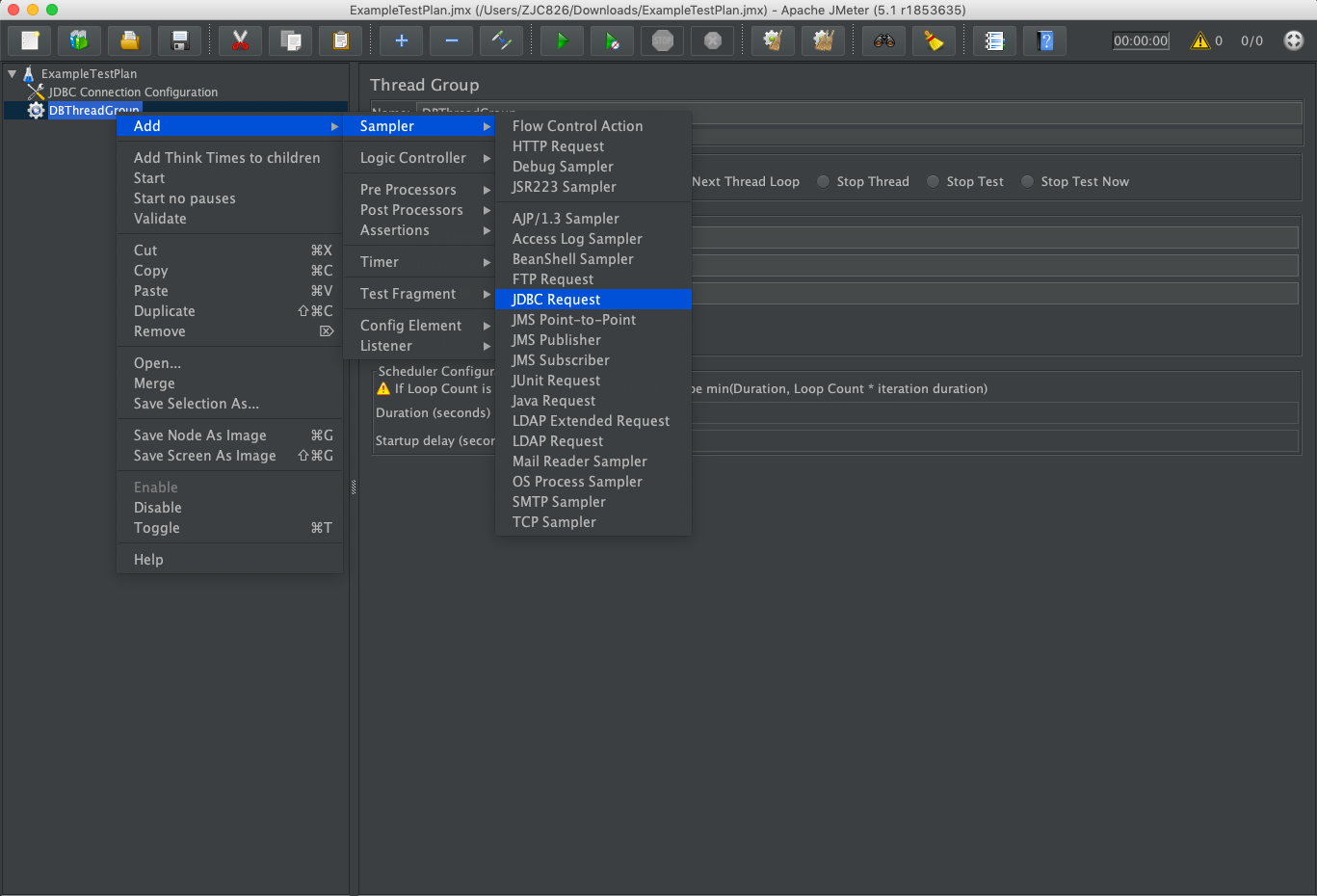
Task: Expand the Config Element submenu
Action: pos(419,326)
